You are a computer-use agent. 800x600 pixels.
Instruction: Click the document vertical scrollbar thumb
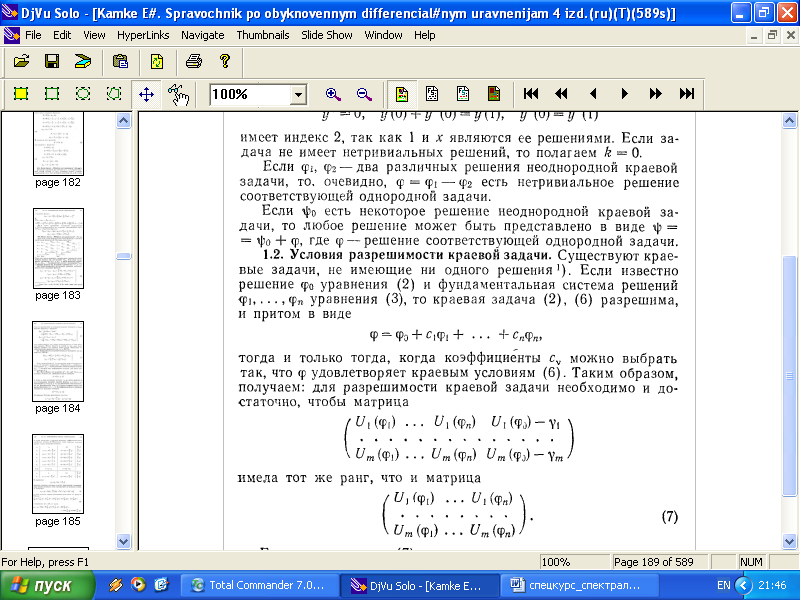point(789,376)
